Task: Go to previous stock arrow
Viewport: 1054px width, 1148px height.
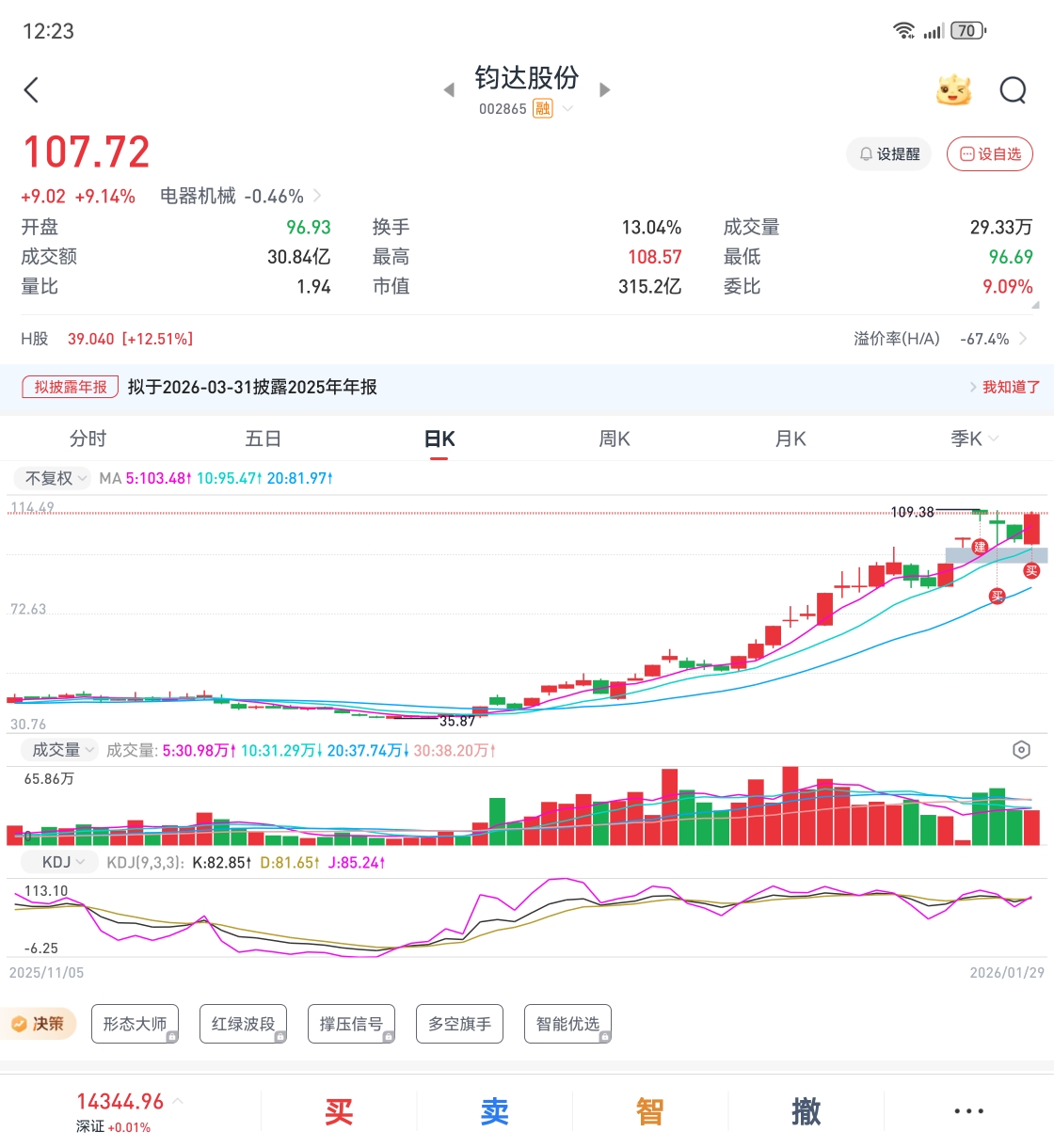Action: tap(449, 90)
